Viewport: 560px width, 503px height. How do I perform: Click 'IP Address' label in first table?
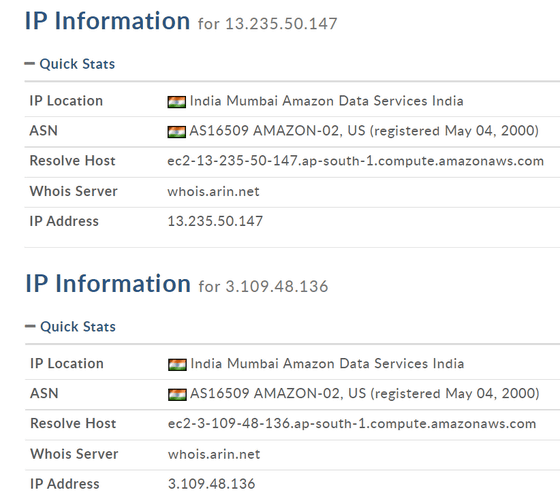coord(64,221)
